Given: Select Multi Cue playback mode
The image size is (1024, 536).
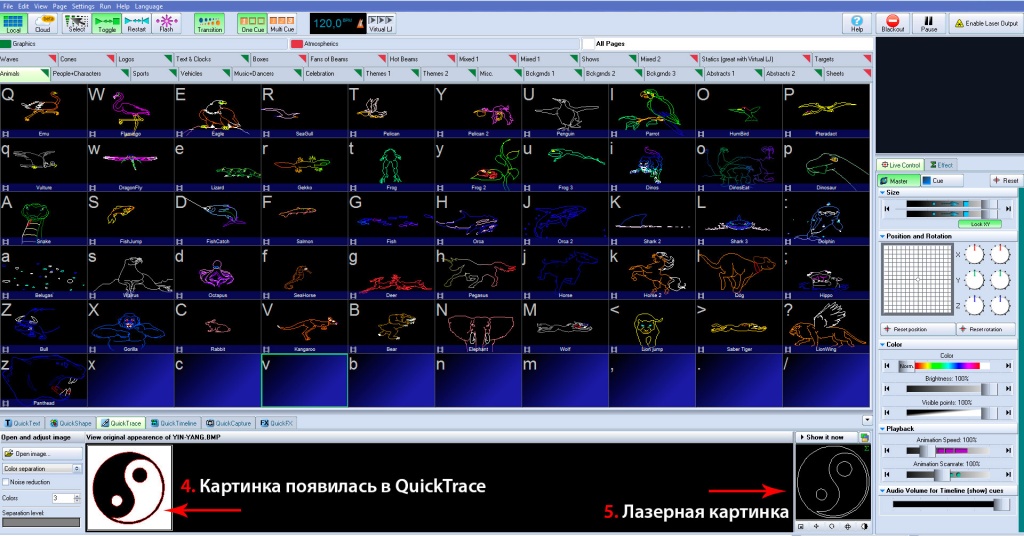Looking at the screenshot, I should click(x=282, y=24).
